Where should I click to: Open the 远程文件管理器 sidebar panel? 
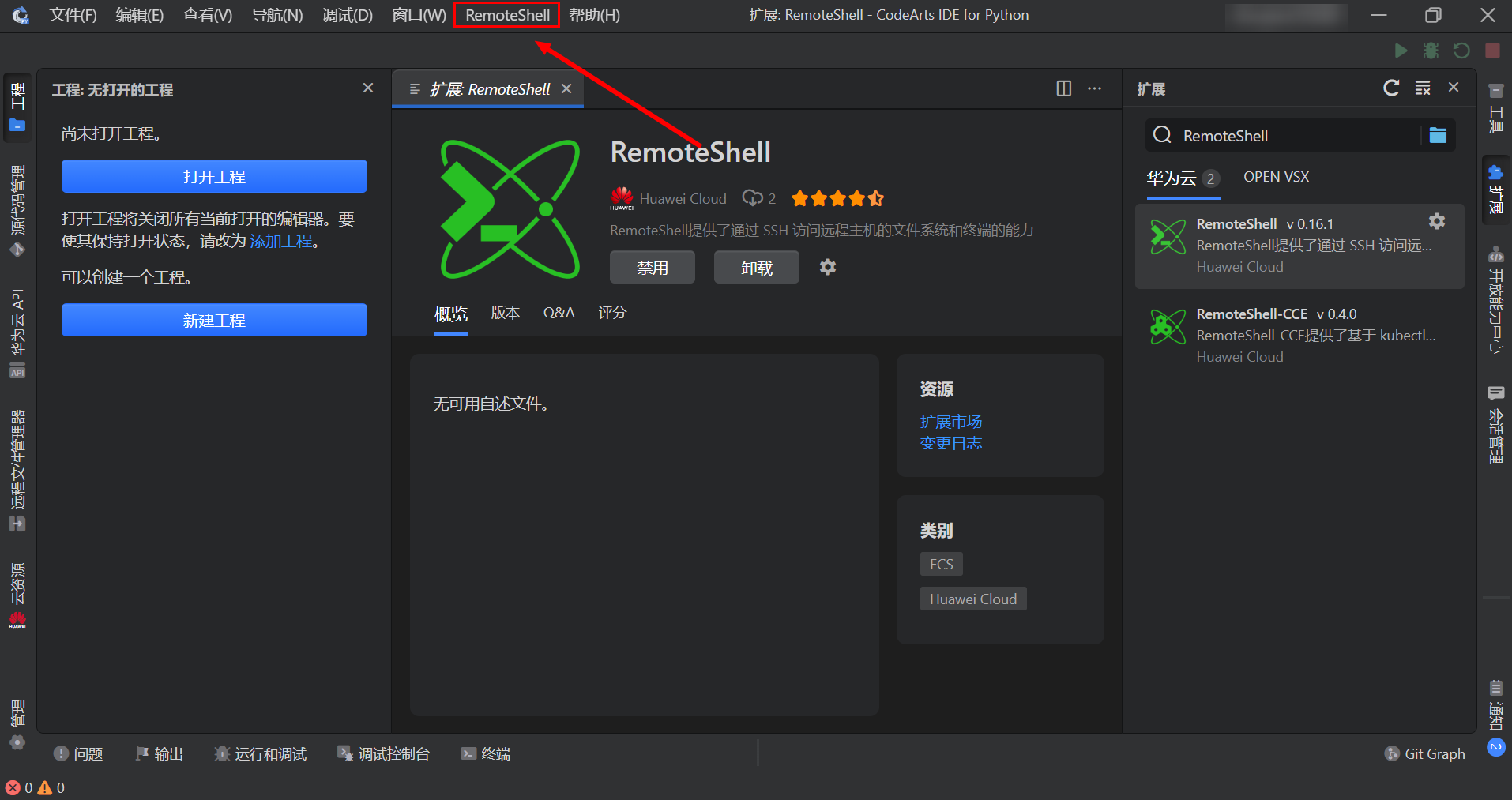click(17, 471)
